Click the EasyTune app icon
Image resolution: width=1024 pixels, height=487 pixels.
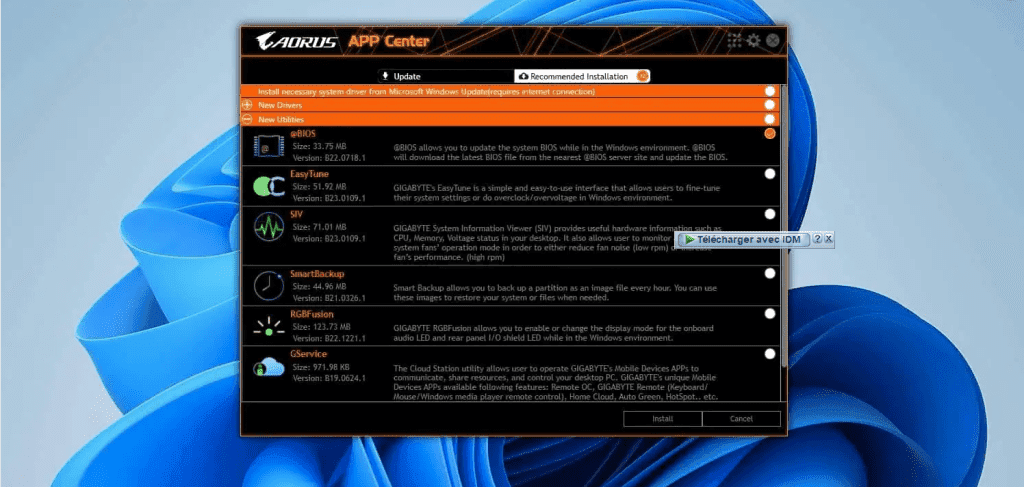(267, 186)
